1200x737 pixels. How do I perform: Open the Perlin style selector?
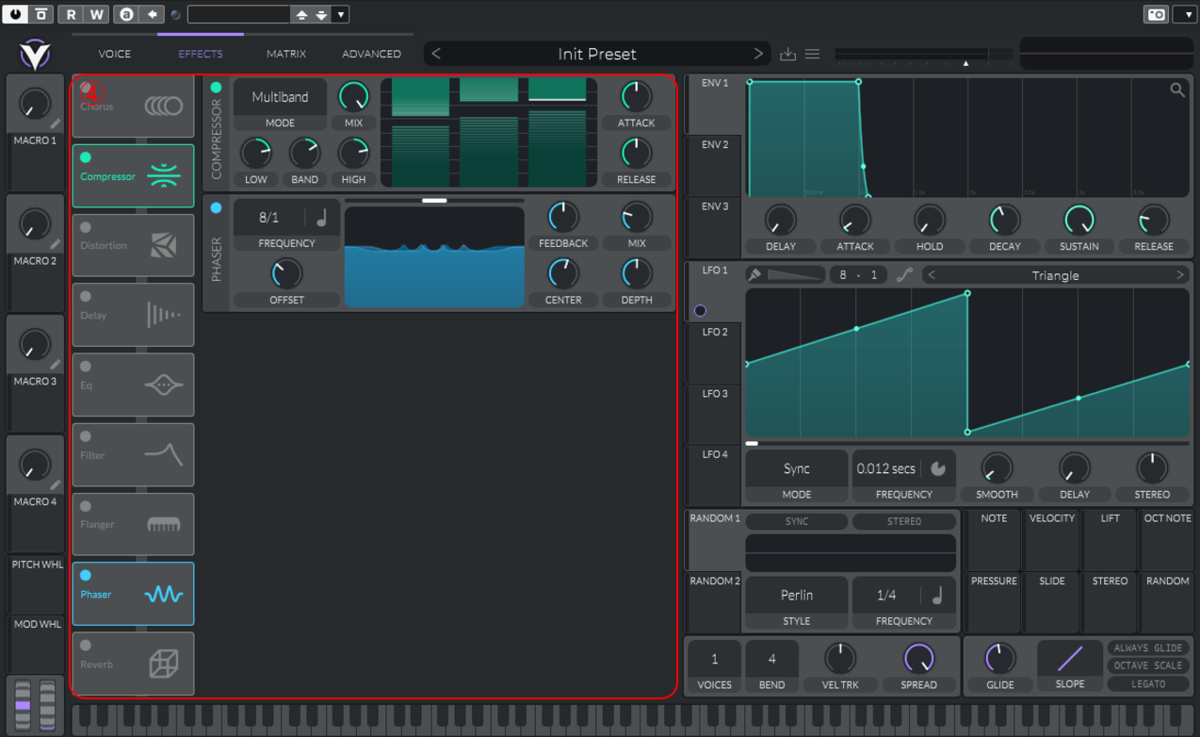pos(797,595)
